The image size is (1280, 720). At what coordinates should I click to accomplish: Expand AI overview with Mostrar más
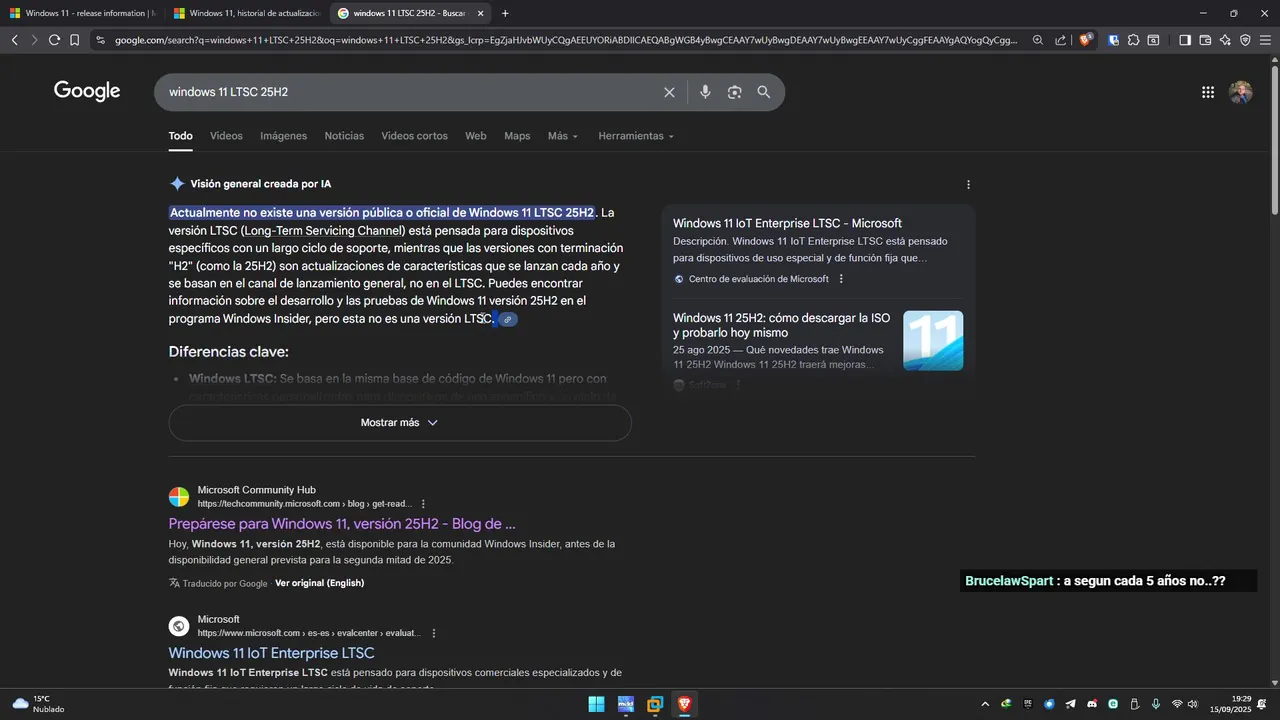[x=400, y=423]
